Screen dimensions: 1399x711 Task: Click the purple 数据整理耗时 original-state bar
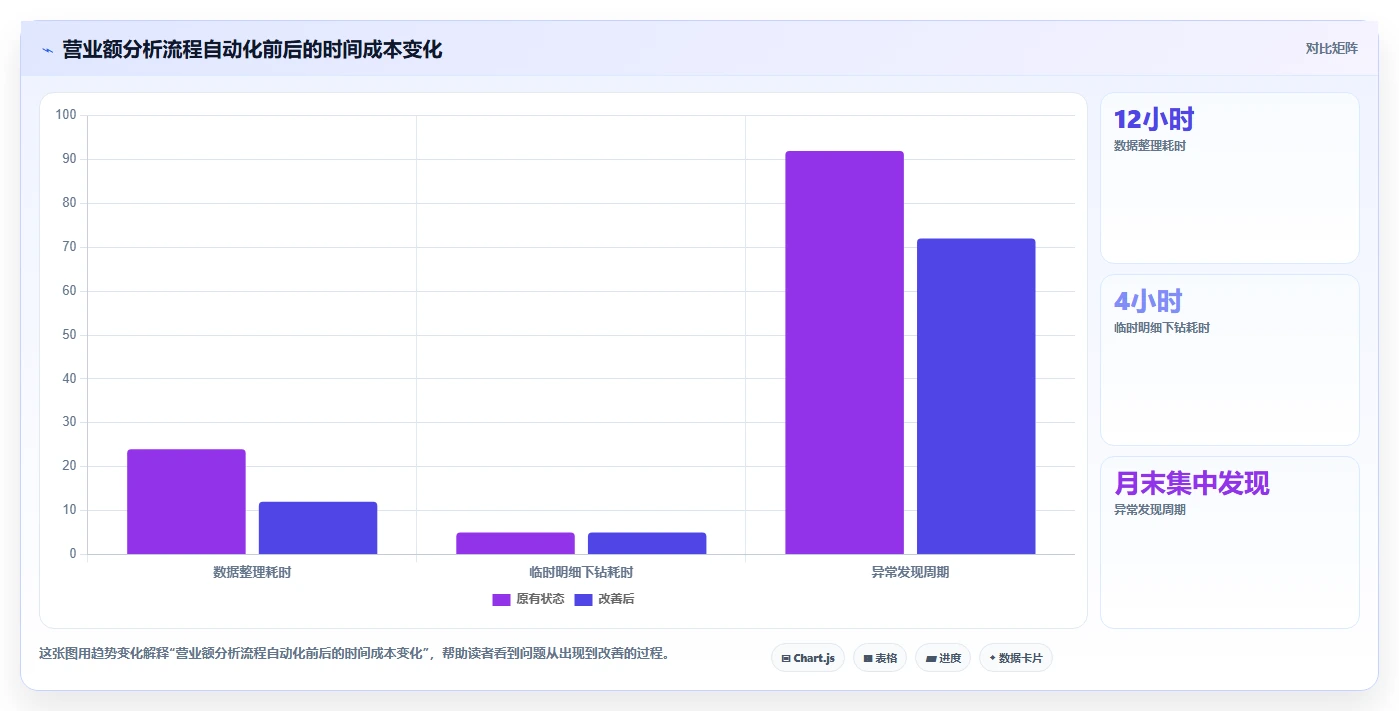pos(186,501)
